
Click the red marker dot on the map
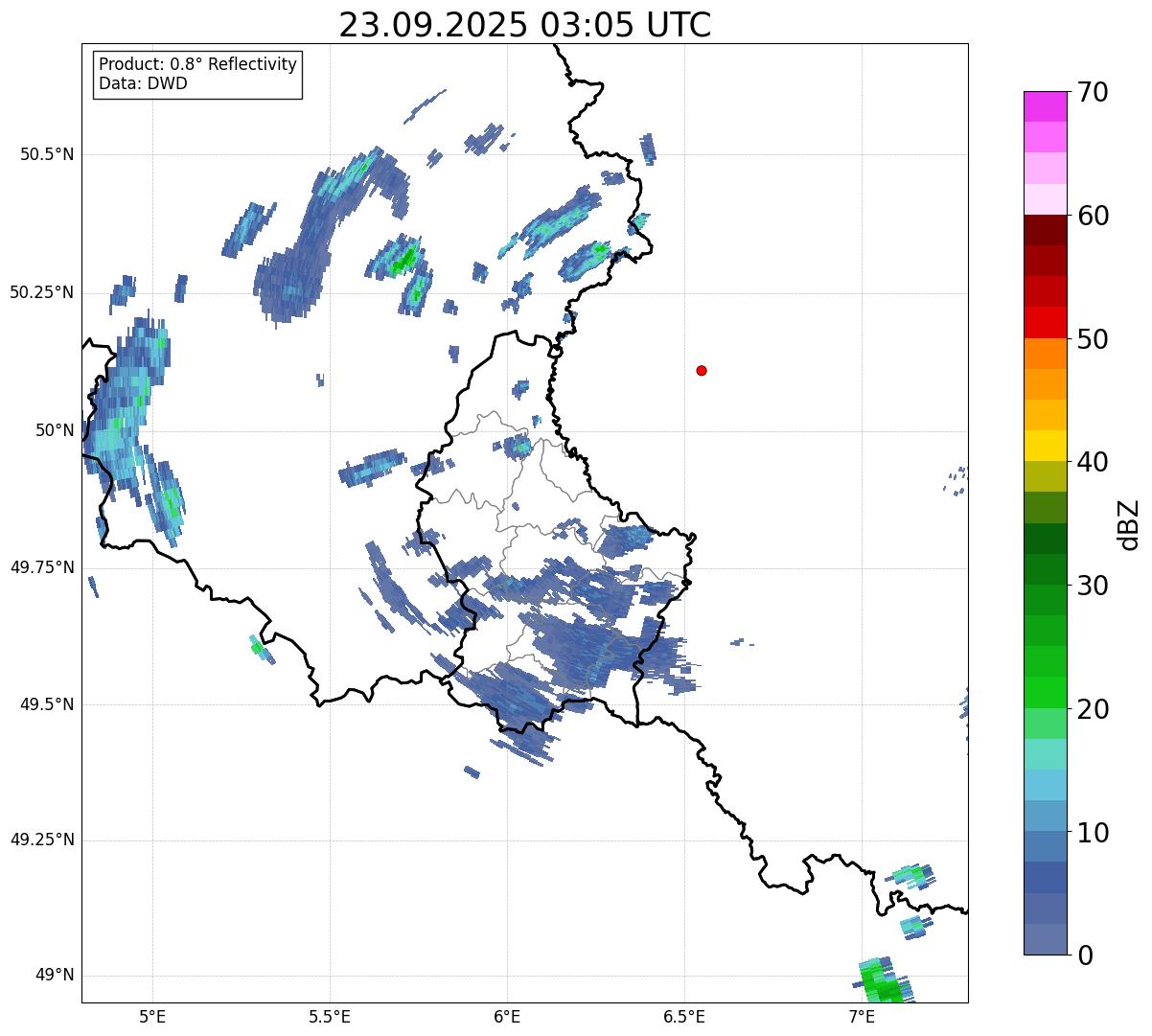(702, 370)
